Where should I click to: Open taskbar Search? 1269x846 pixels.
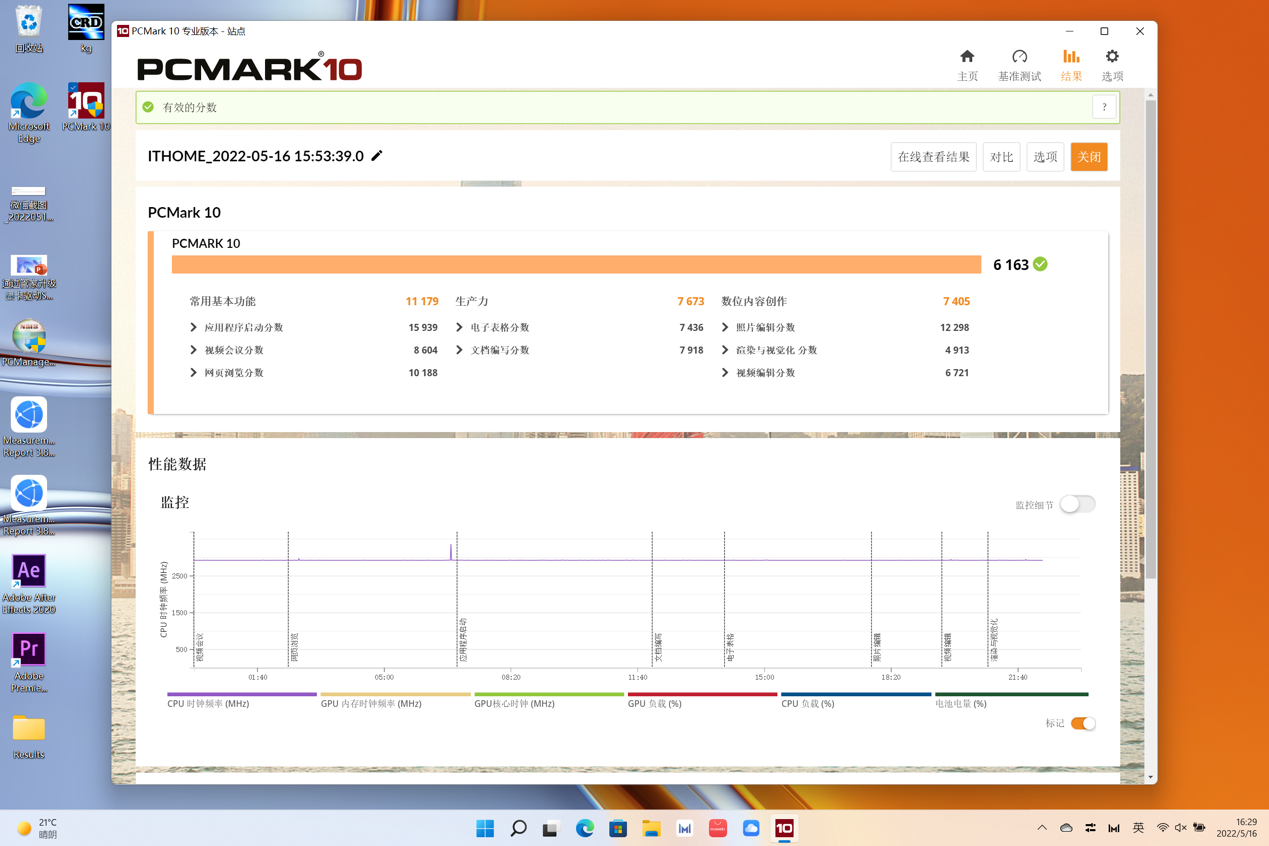[x=518, y=828]
